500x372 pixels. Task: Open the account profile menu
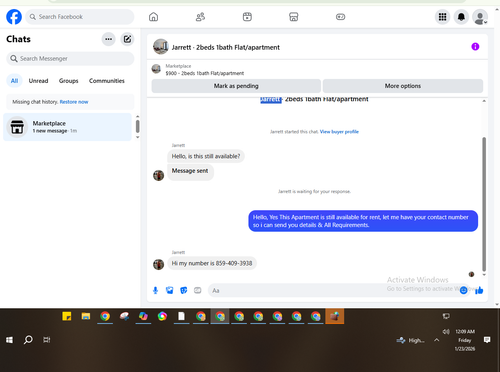480,17
